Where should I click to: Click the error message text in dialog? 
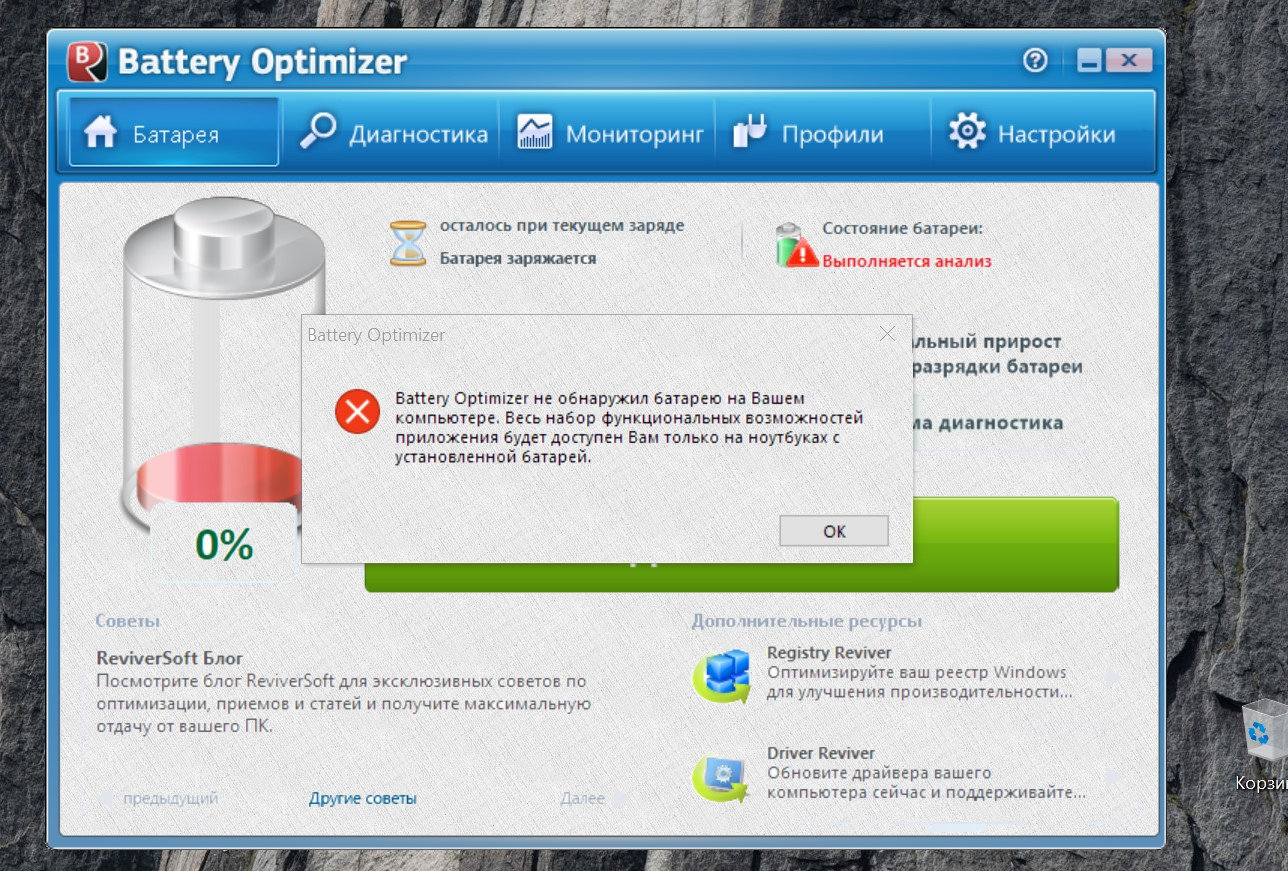pyautogui.click(x=629, y=428)
